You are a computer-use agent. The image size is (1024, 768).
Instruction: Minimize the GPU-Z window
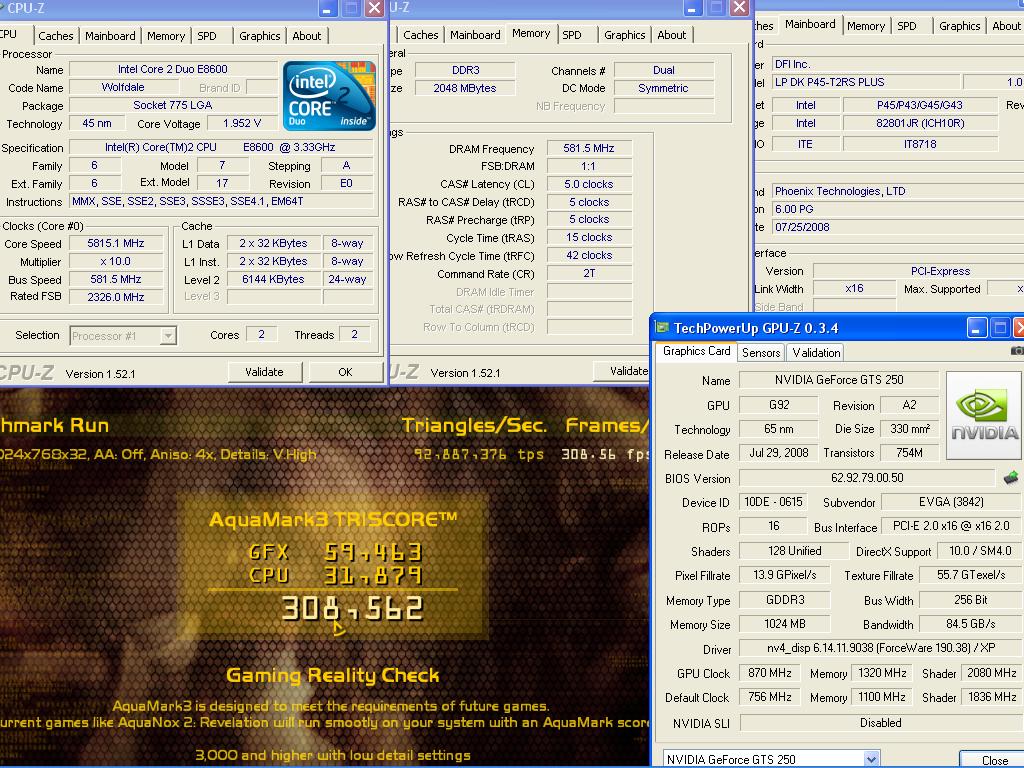pyautogui.click(x=976, y=328)
